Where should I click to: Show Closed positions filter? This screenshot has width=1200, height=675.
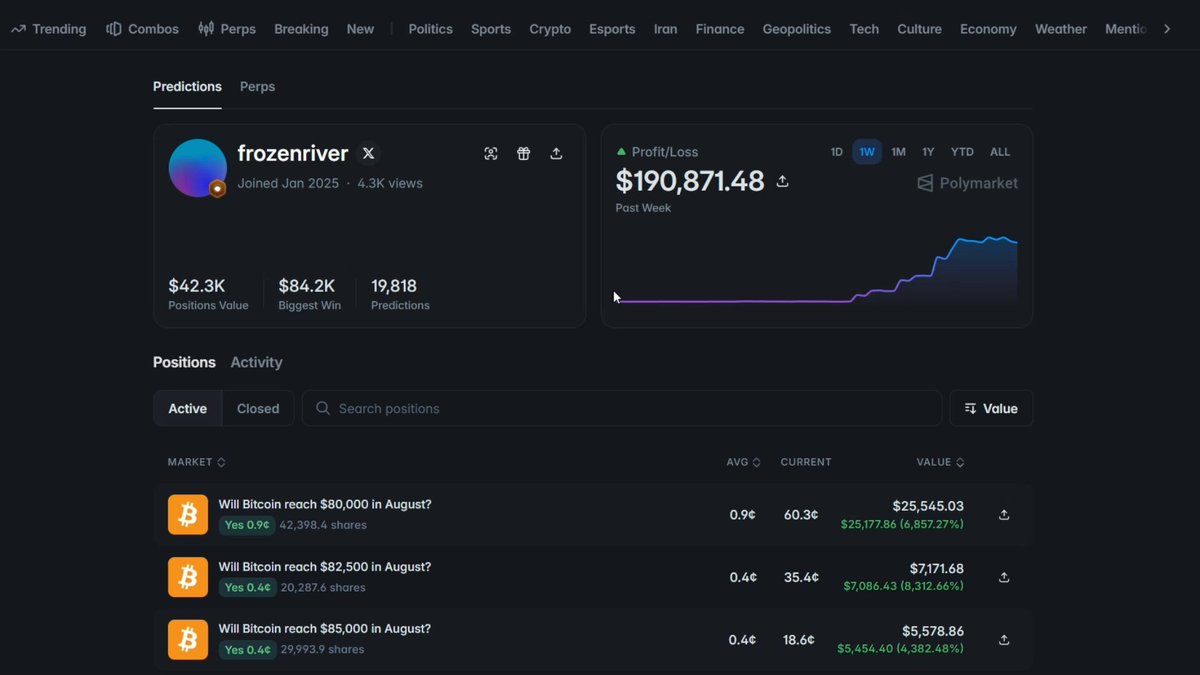258,408
